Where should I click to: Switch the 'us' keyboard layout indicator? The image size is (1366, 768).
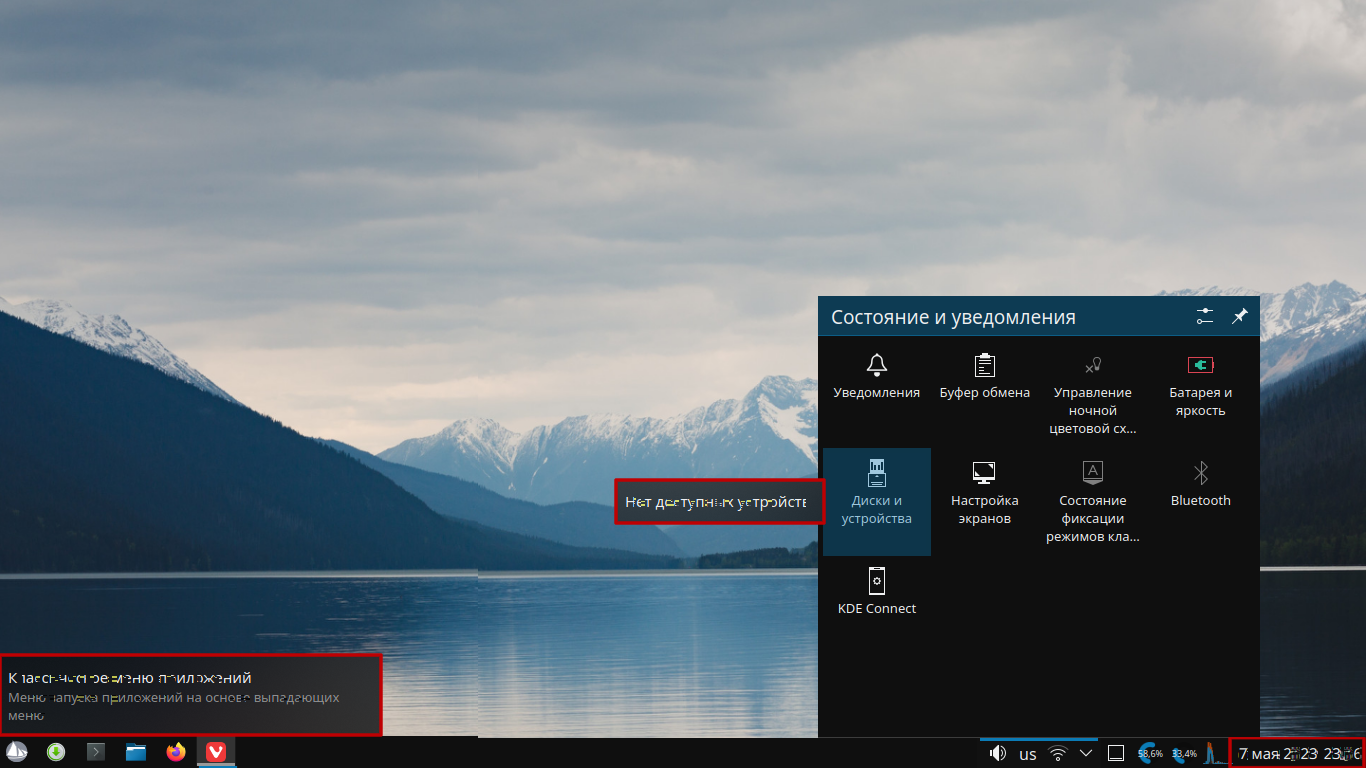[x=1028, y=753]
